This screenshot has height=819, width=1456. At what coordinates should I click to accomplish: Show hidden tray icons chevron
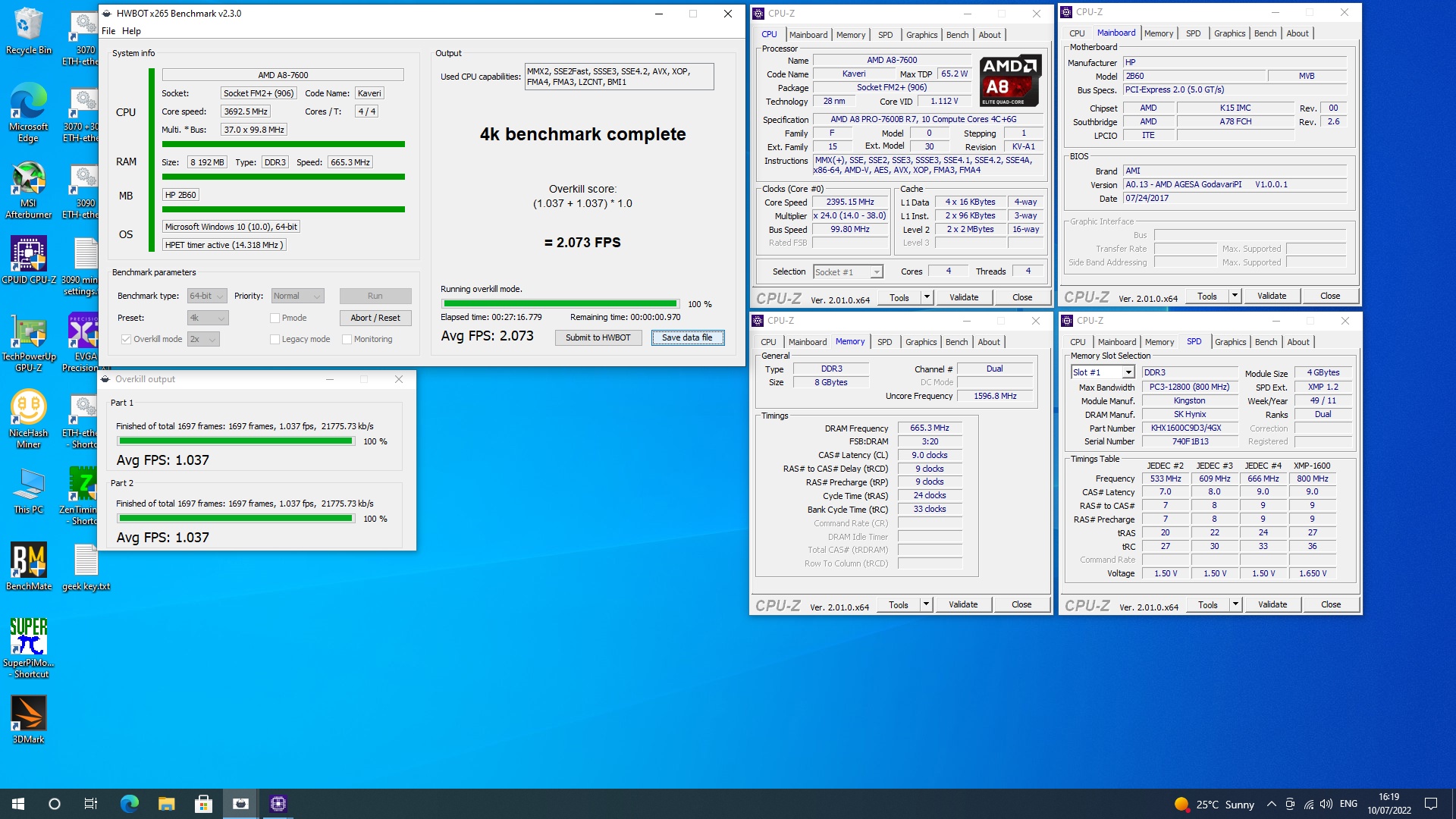point(1271,805)
